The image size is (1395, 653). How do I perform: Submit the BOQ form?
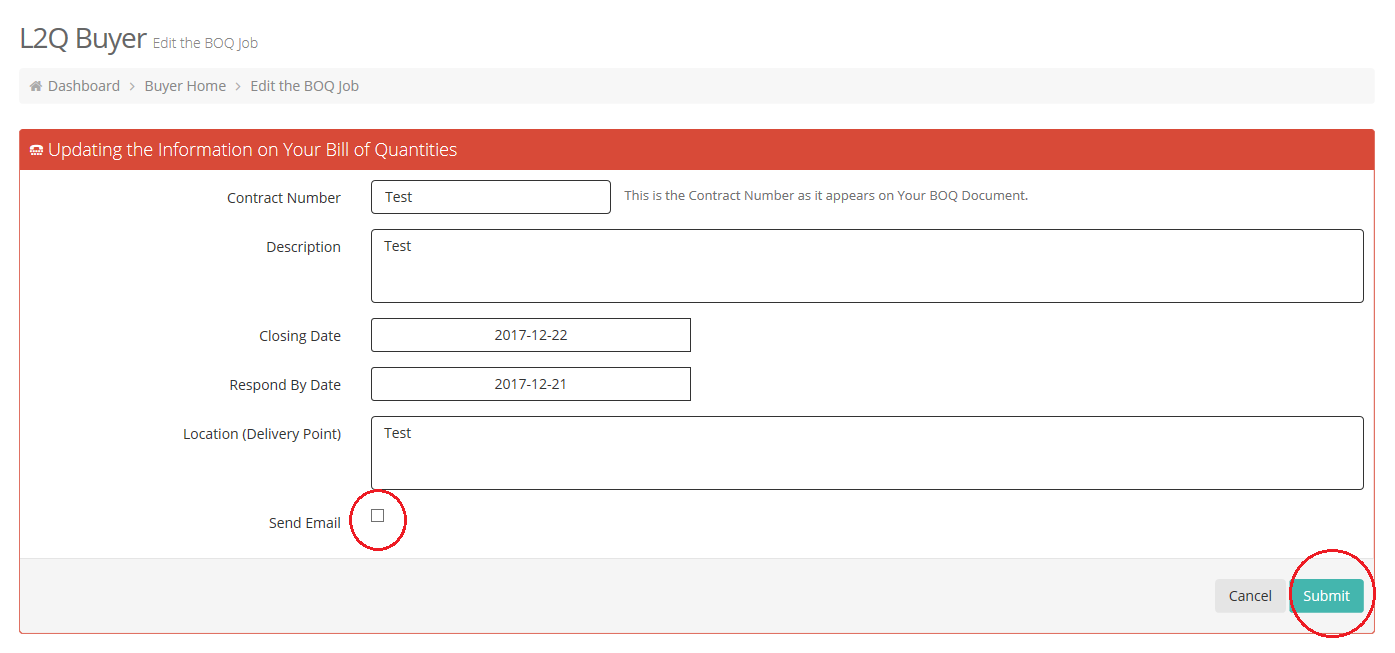click(1326, 596)
